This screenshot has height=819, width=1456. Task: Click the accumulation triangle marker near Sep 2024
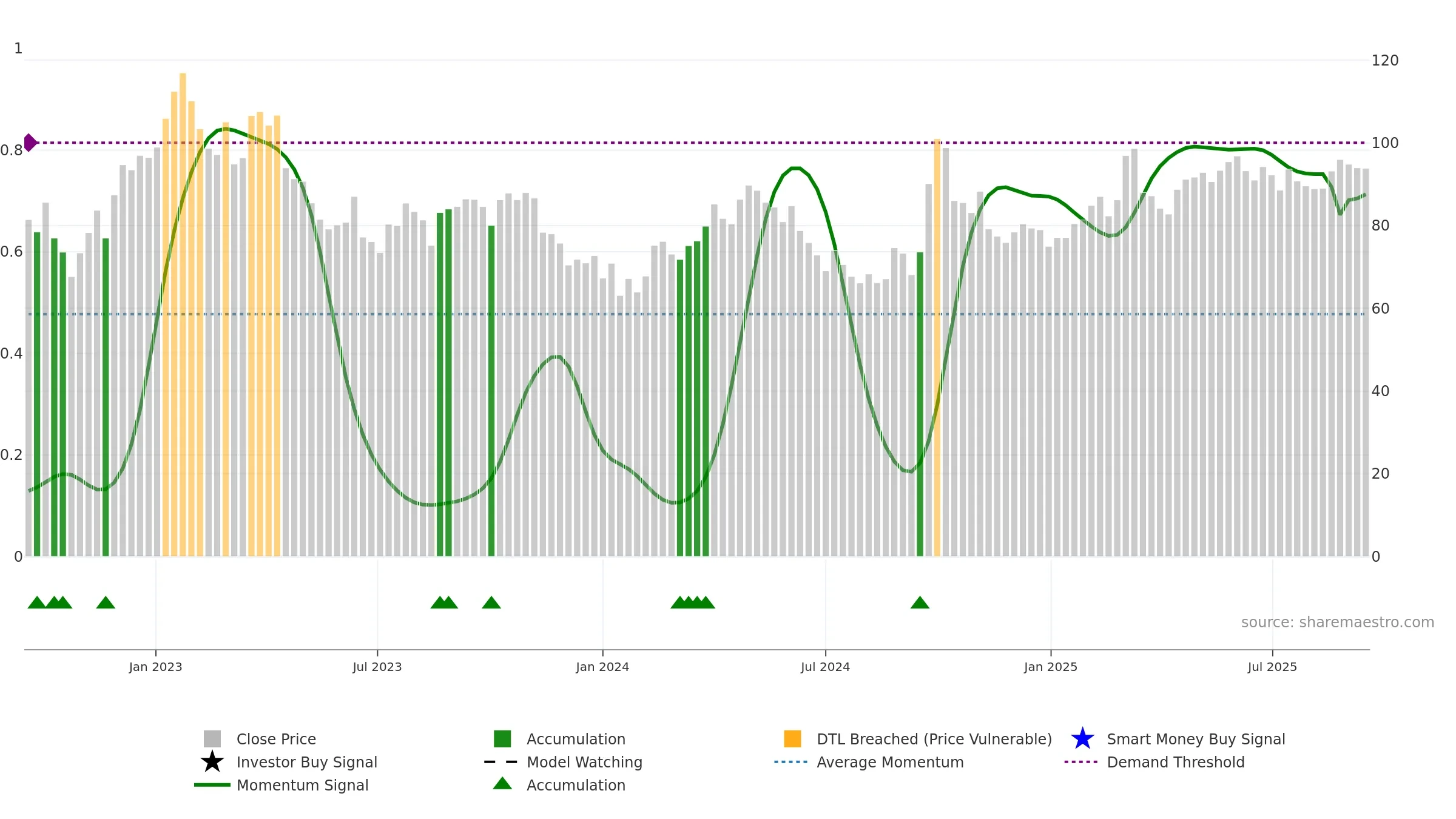pyautogui.click(x=920, y=602)
